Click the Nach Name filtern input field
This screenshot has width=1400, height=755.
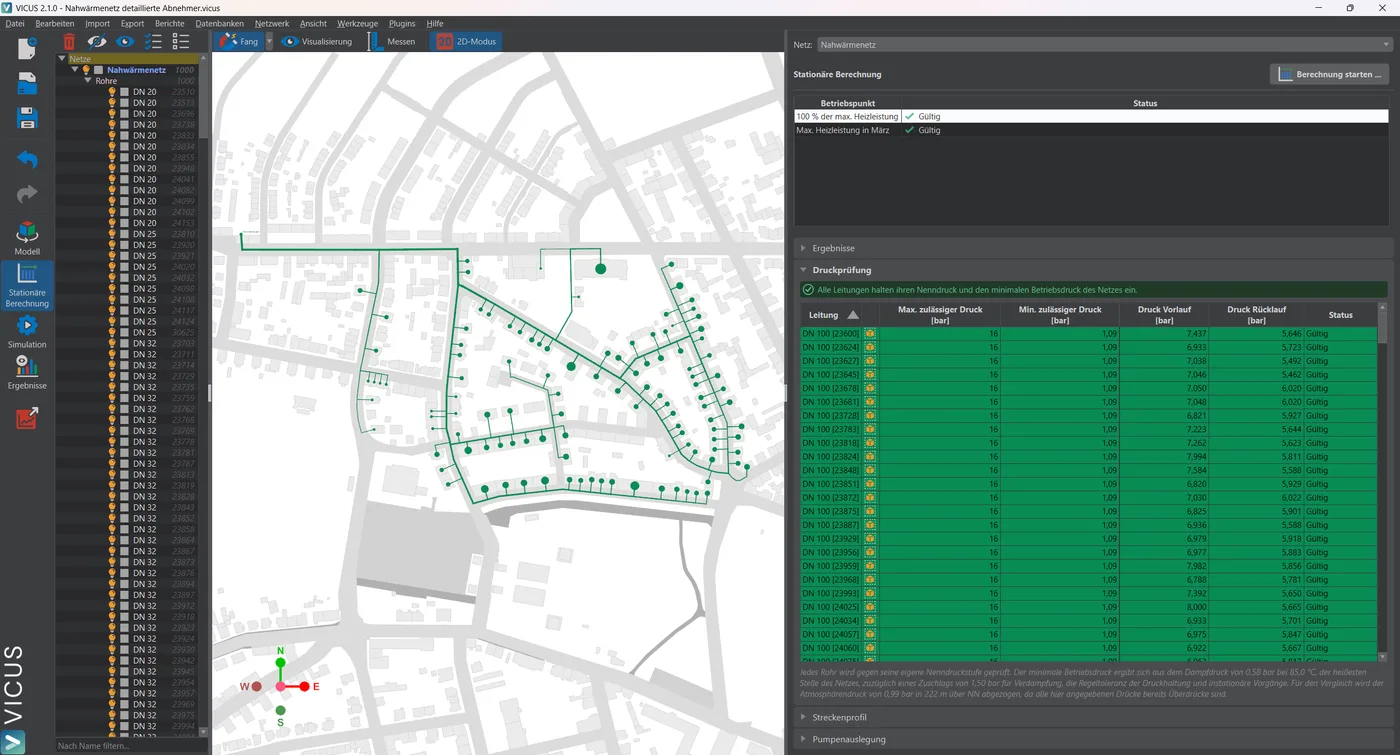coord(131,746)
